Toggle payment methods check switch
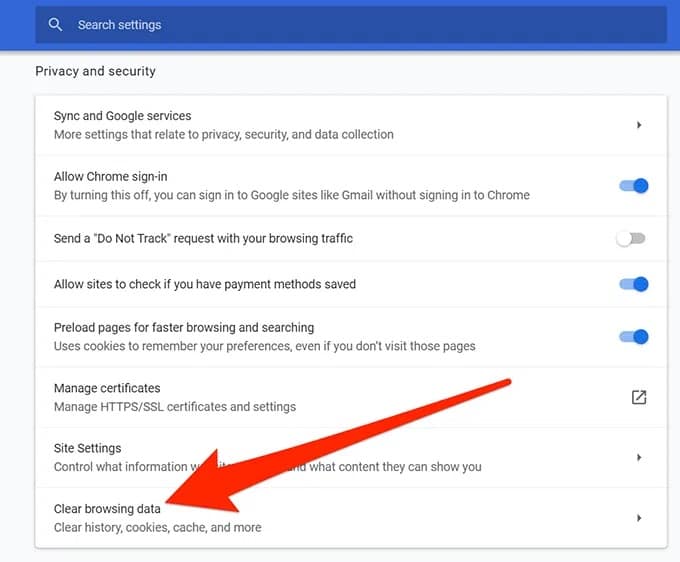Image resolution: width=680 pixels, height=562 pixels. pos(634,284)
